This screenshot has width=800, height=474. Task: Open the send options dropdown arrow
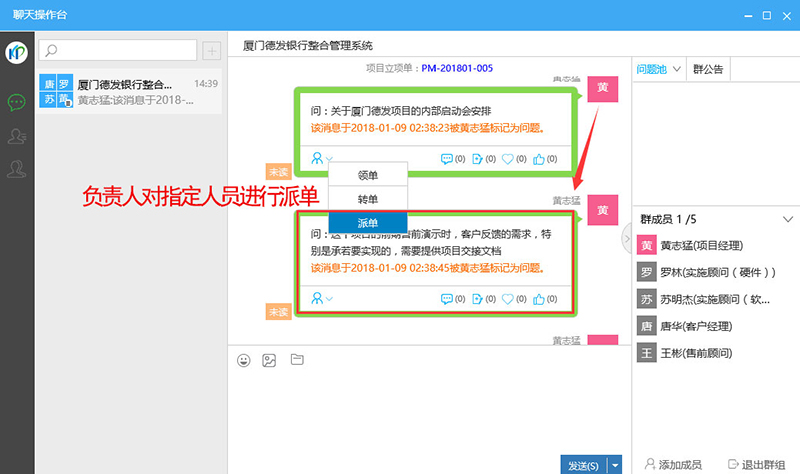pos(615,465)
